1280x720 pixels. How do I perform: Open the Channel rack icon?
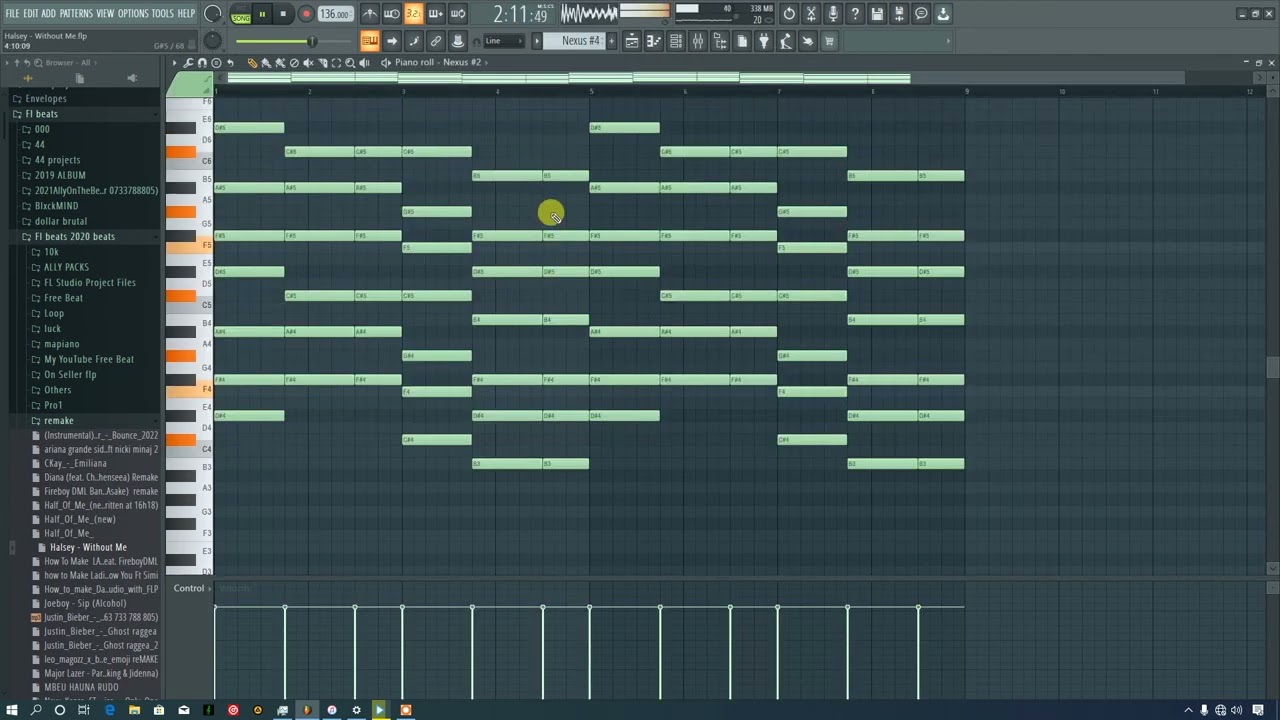coord(676,41)
